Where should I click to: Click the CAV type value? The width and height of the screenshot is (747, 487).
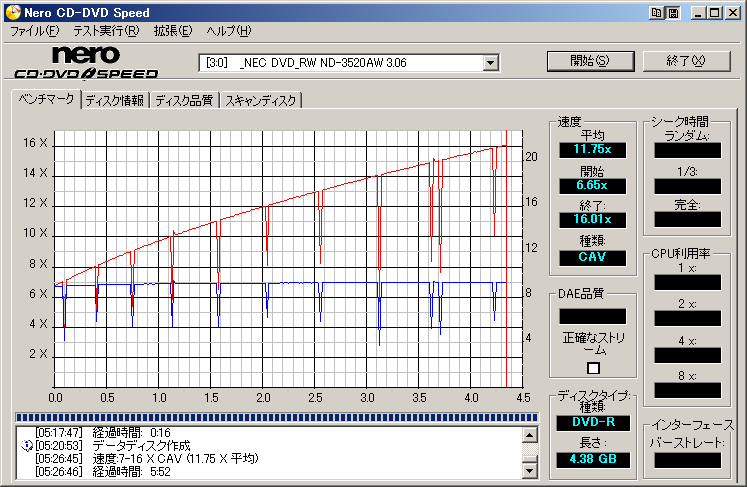[x=593, y=257]
